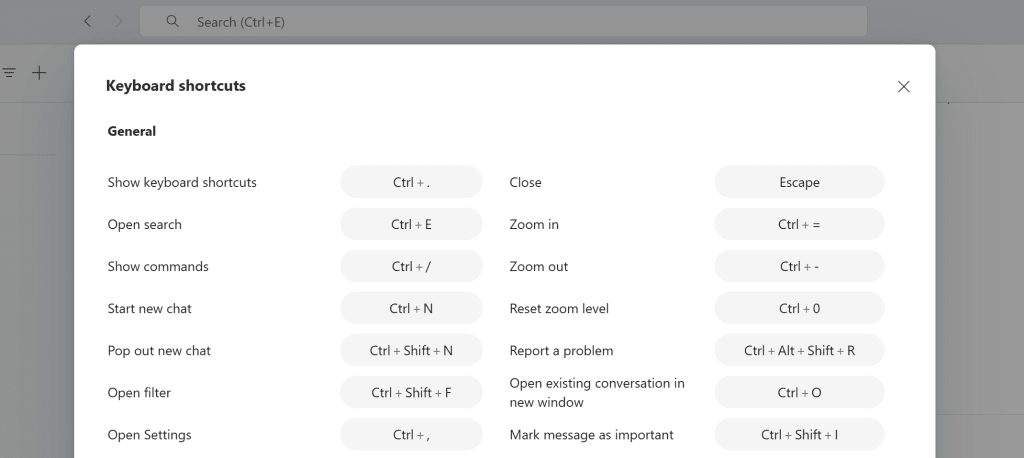Click the Ctrl + = zoom in pill
Screen dimensions: 1024x458
[x=799, y=224]
